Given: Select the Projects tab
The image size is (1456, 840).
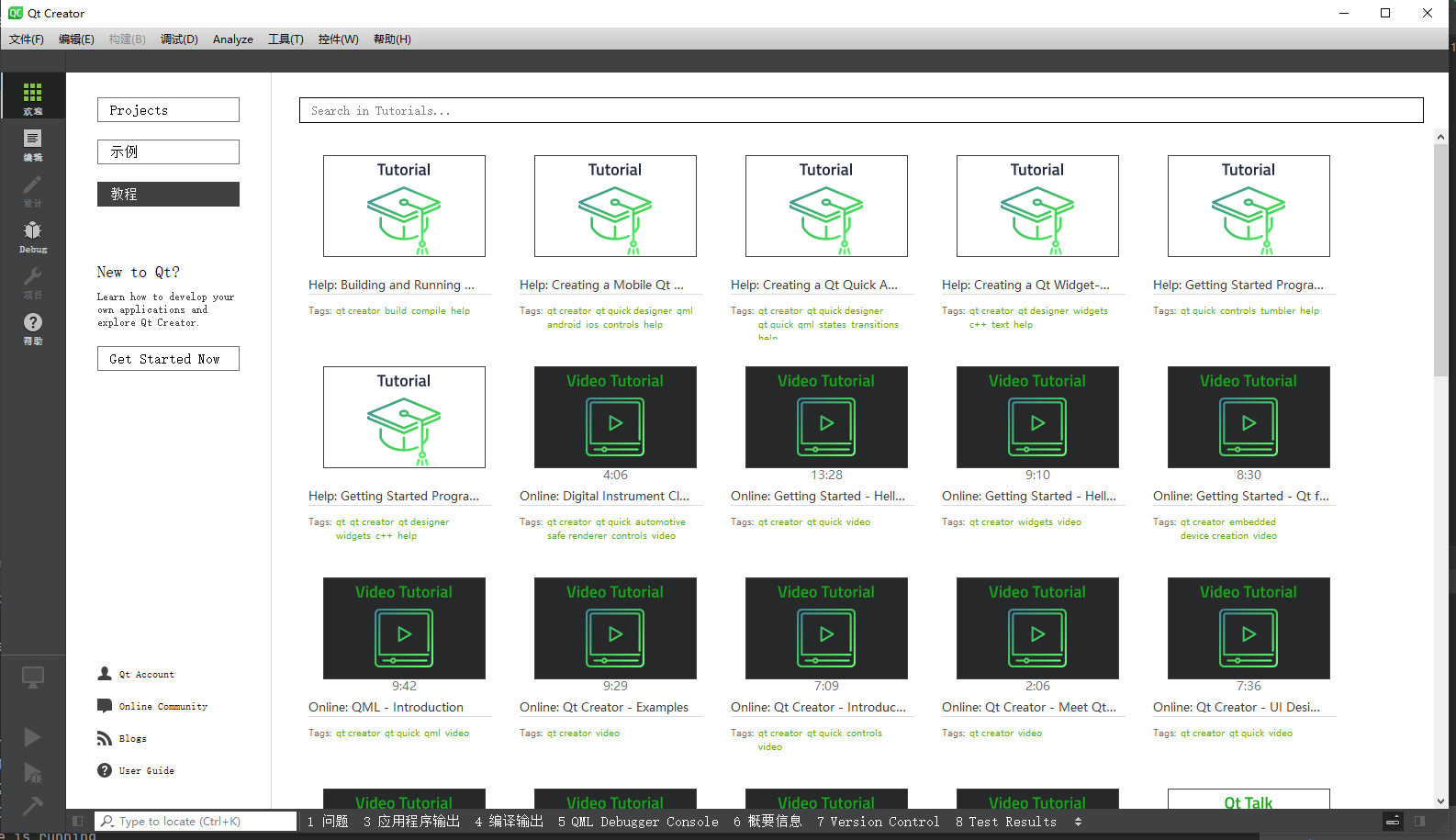Looking at the screenshot, I should [168, 110].
